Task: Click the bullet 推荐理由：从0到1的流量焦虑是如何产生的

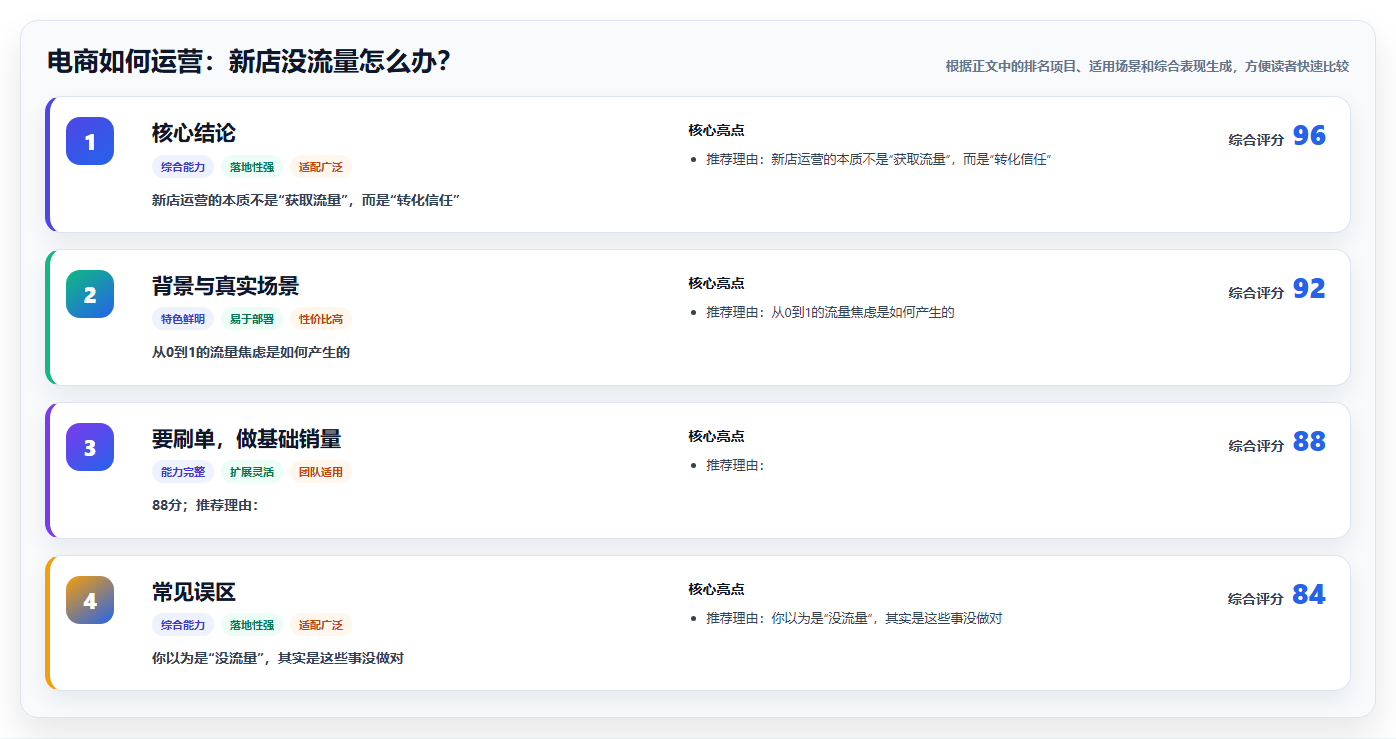Action: pyautogui.click(x=831, y=312)
